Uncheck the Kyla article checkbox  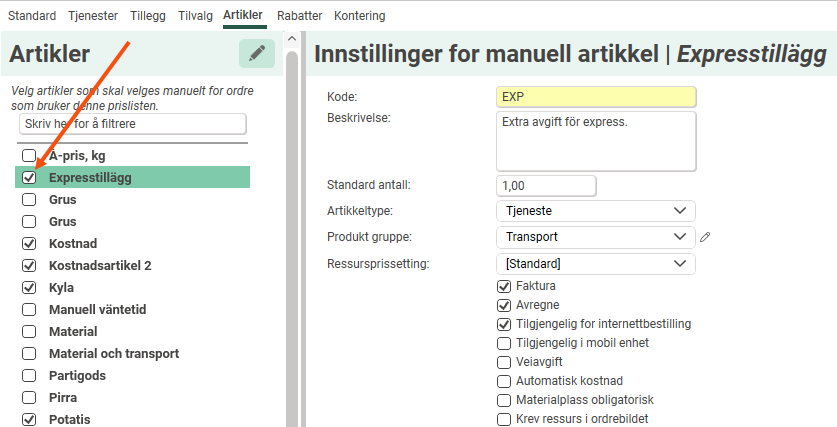point(29,288)
